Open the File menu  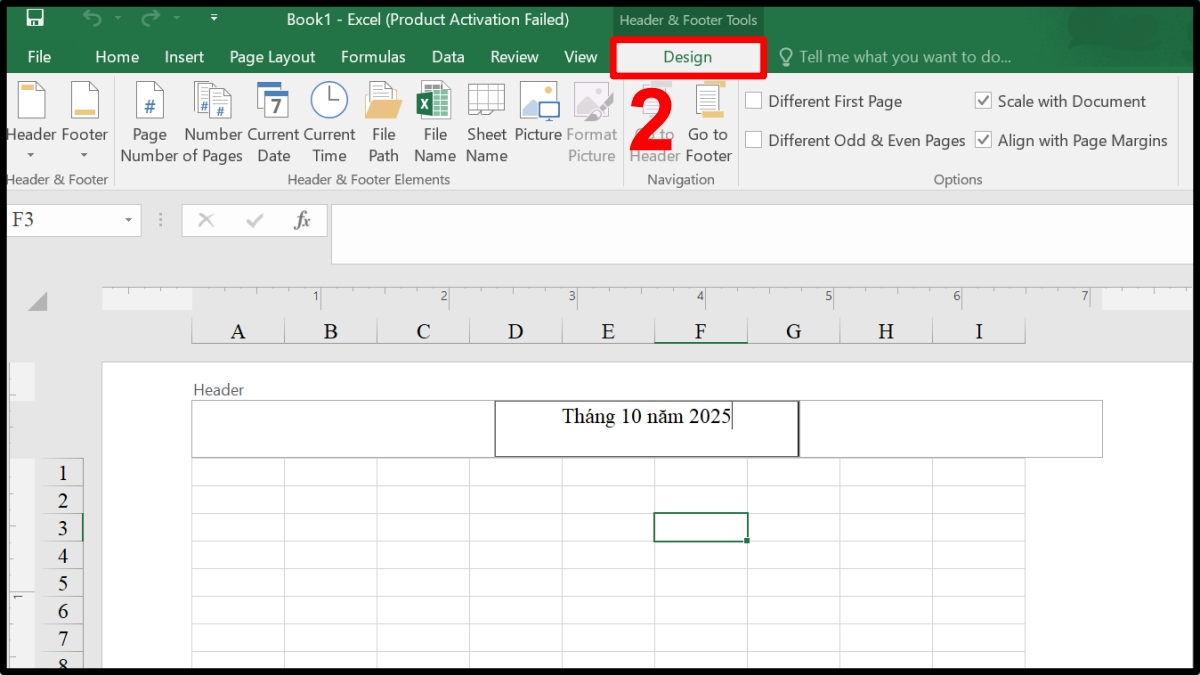[39, 57]
